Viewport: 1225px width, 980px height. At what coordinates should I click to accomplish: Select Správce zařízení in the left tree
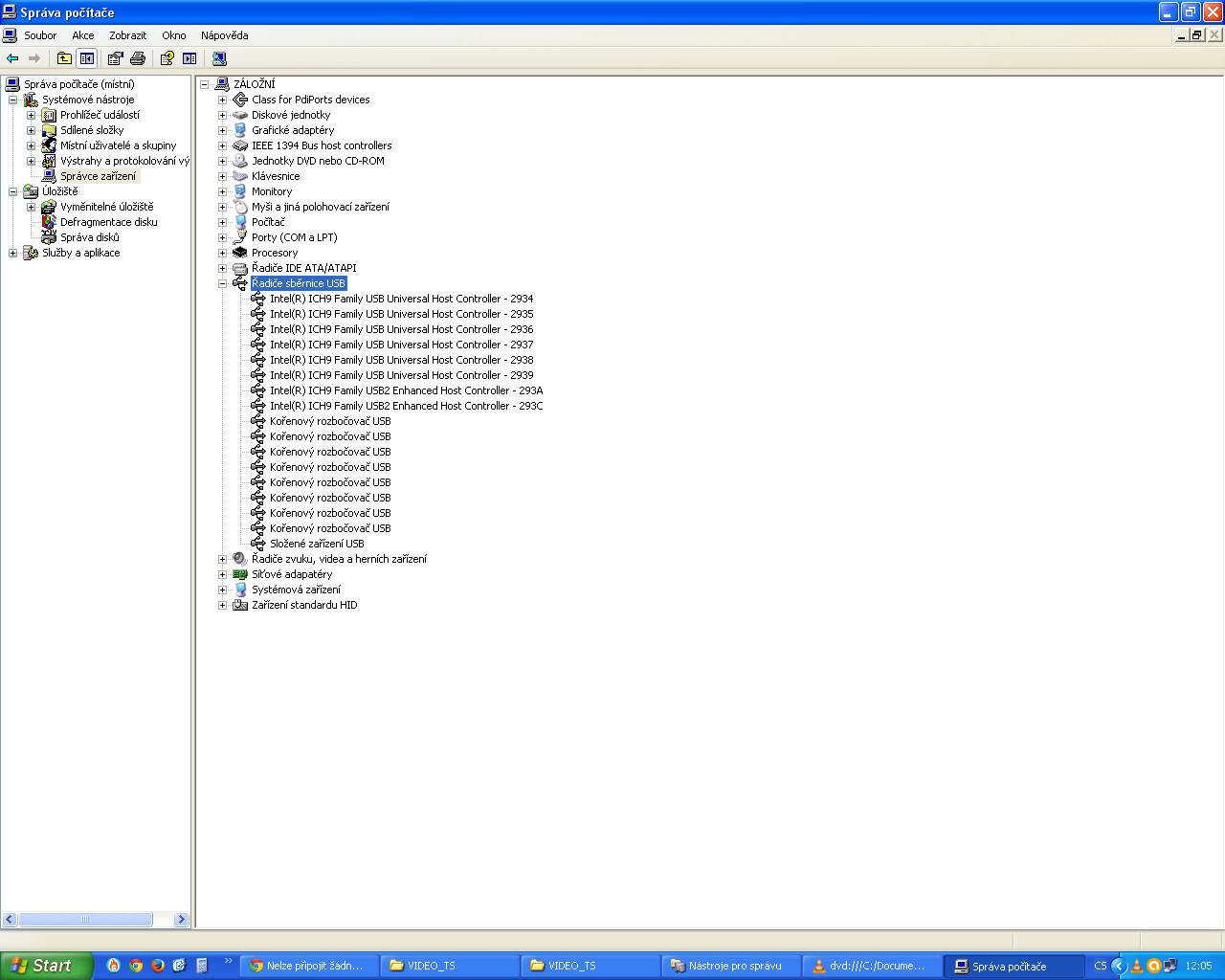[98, 176]
